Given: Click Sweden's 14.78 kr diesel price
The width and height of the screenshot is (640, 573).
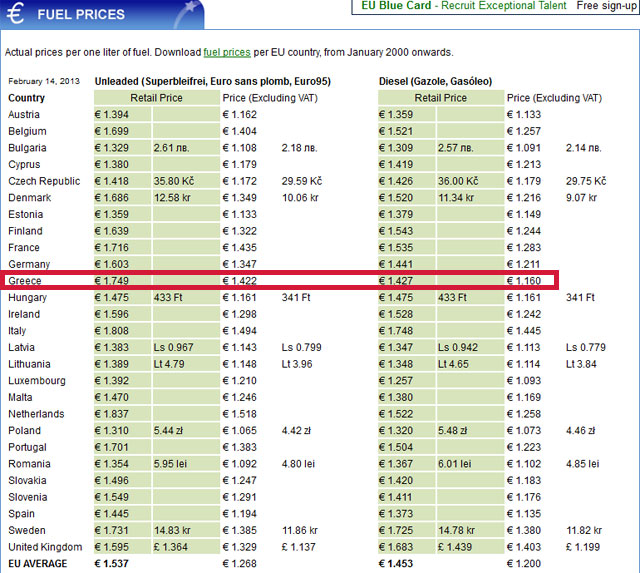Looking at the screenshot, I should tap(458, 530).
